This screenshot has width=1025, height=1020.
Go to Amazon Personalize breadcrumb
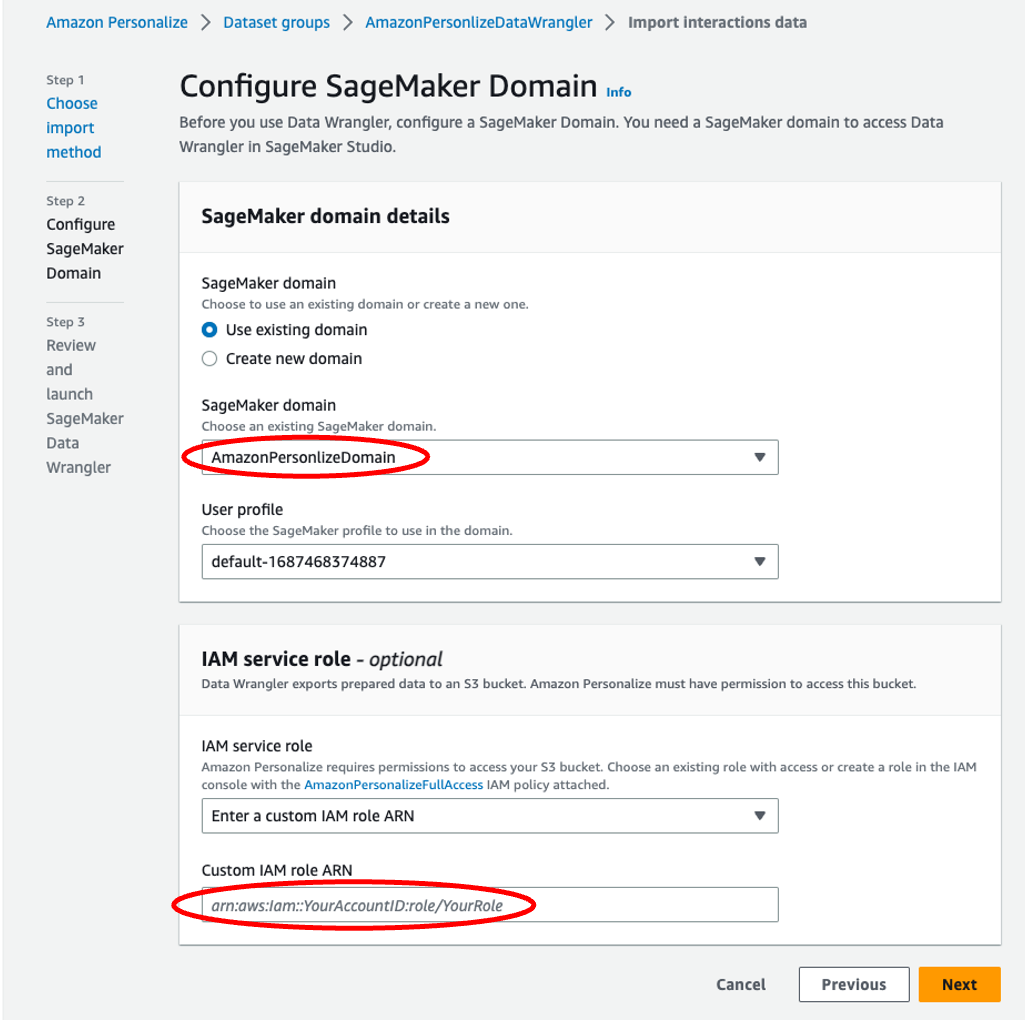click(117, 22)
